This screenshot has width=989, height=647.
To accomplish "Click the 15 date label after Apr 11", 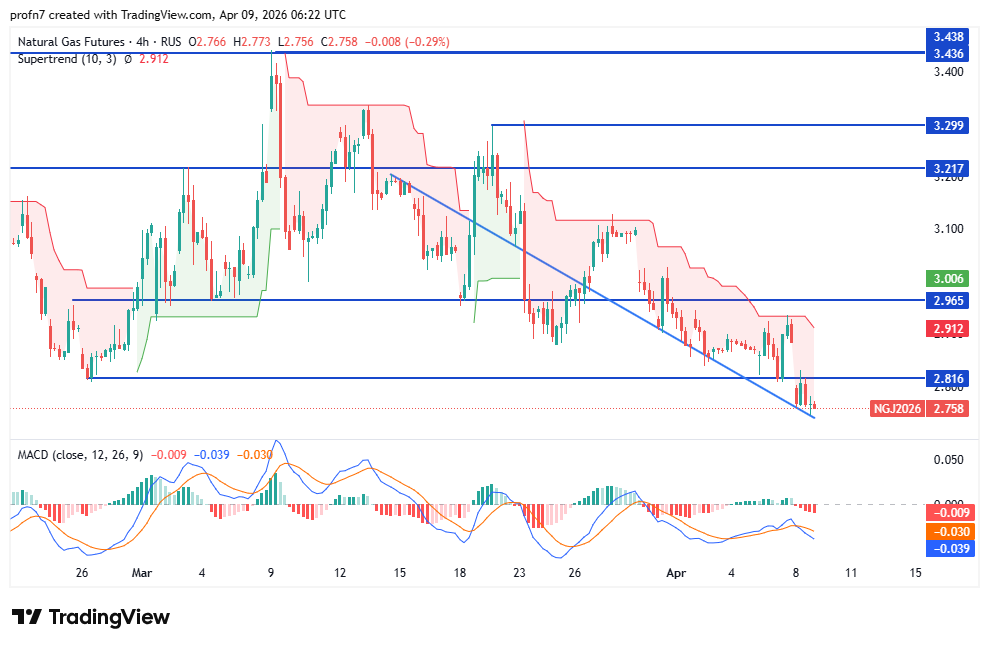I will (x=915, y=573).
